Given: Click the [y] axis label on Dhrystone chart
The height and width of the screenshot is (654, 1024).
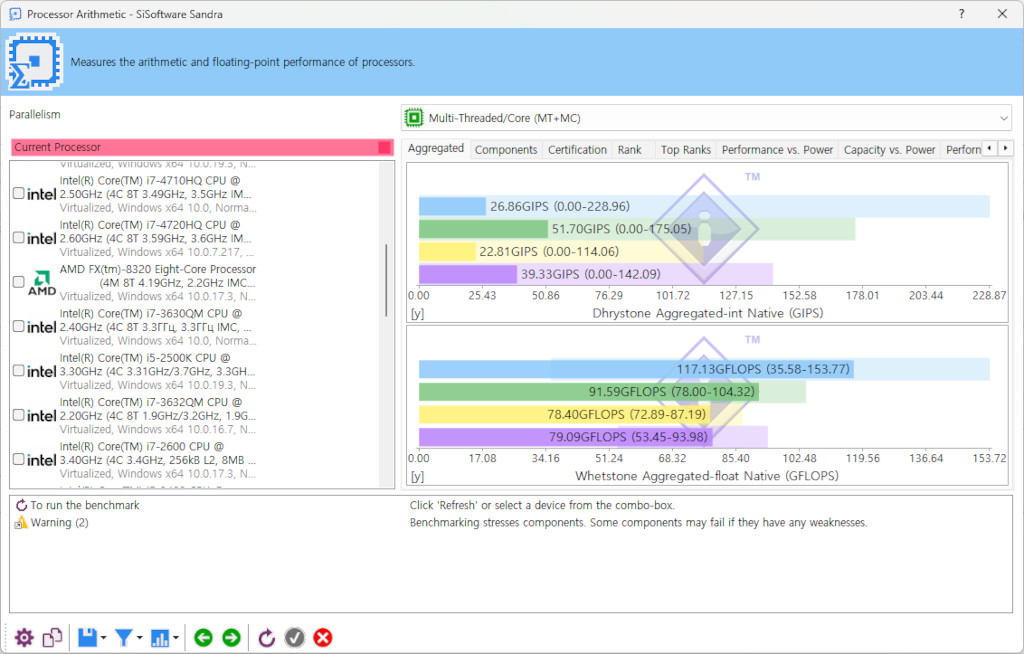Looking at the screenshot, I should tap(417, 314).
